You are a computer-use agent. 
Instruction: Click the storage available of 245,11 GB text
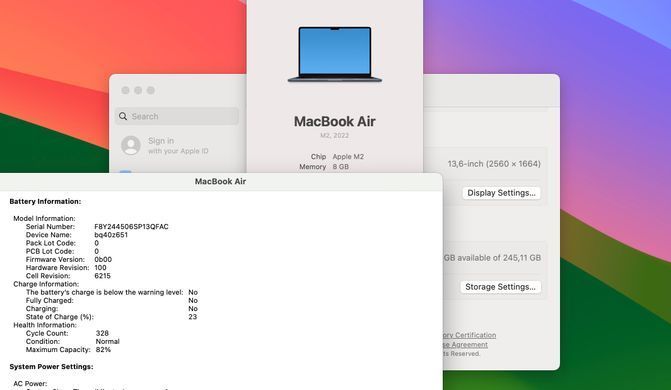click(492, 258)
